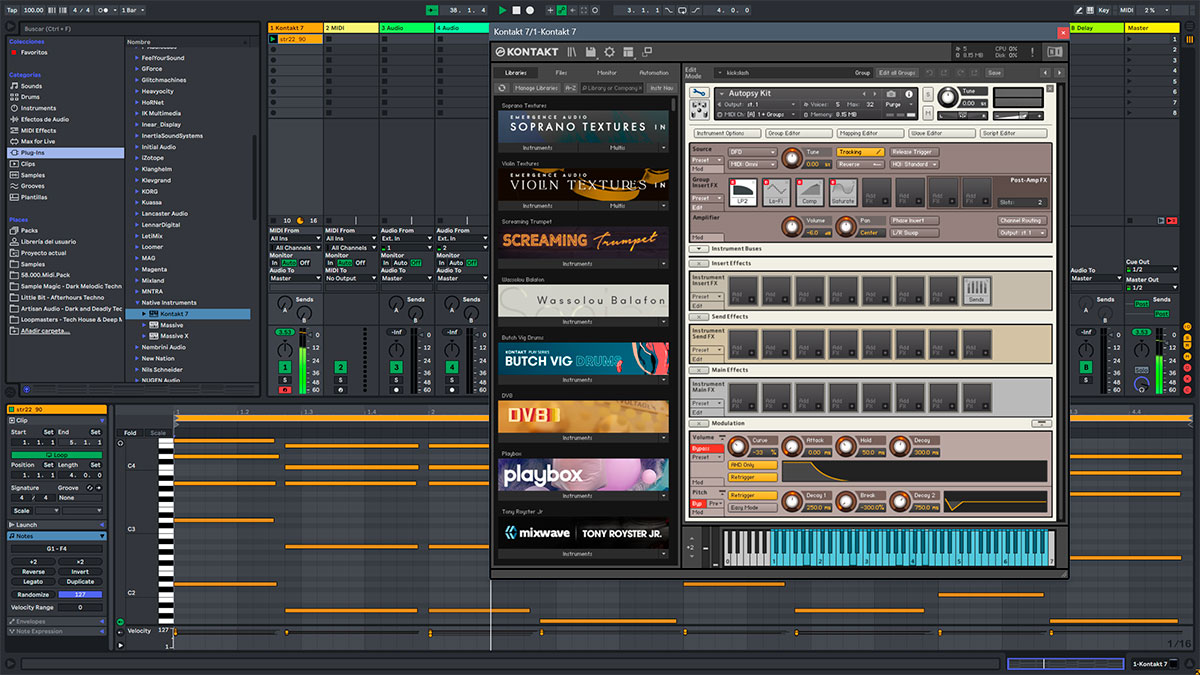Select Instruments category in browser
This screenshot has width=1200, height=675.
(39, 108)
